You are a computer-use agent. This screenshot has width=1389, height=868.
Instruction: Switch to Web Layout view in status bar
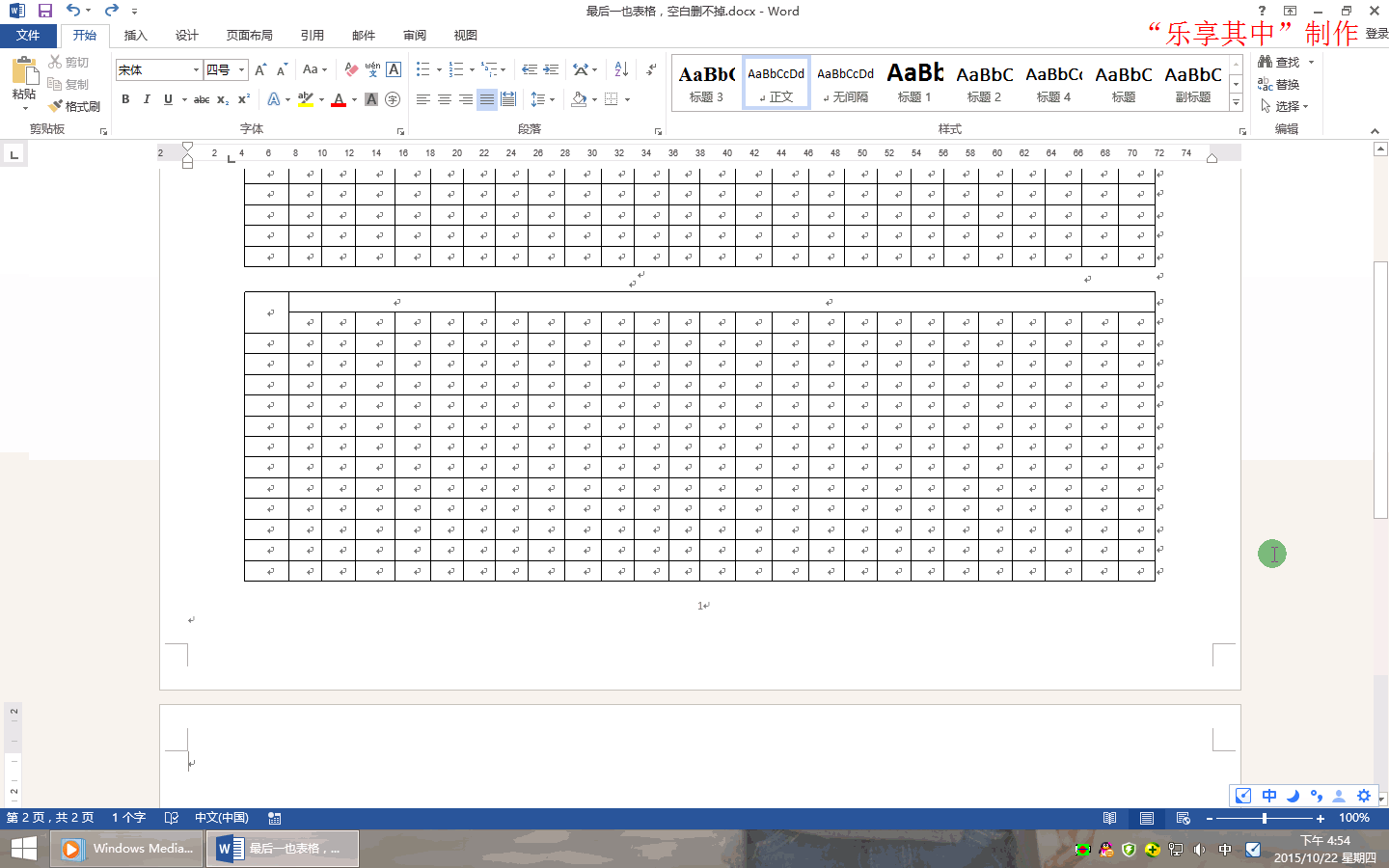click(x=1183, y=818)
